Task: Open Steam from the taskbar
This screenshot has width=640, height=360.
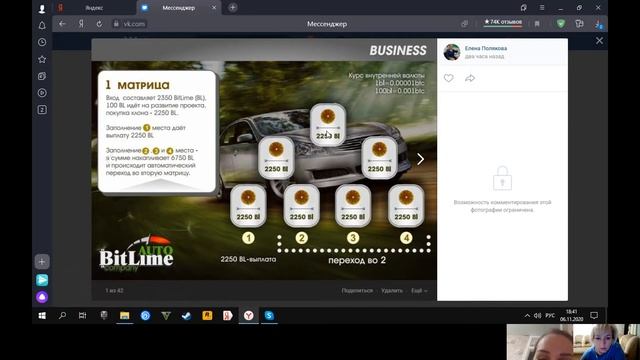Action: pyautogui.click(x=187, y=316)
